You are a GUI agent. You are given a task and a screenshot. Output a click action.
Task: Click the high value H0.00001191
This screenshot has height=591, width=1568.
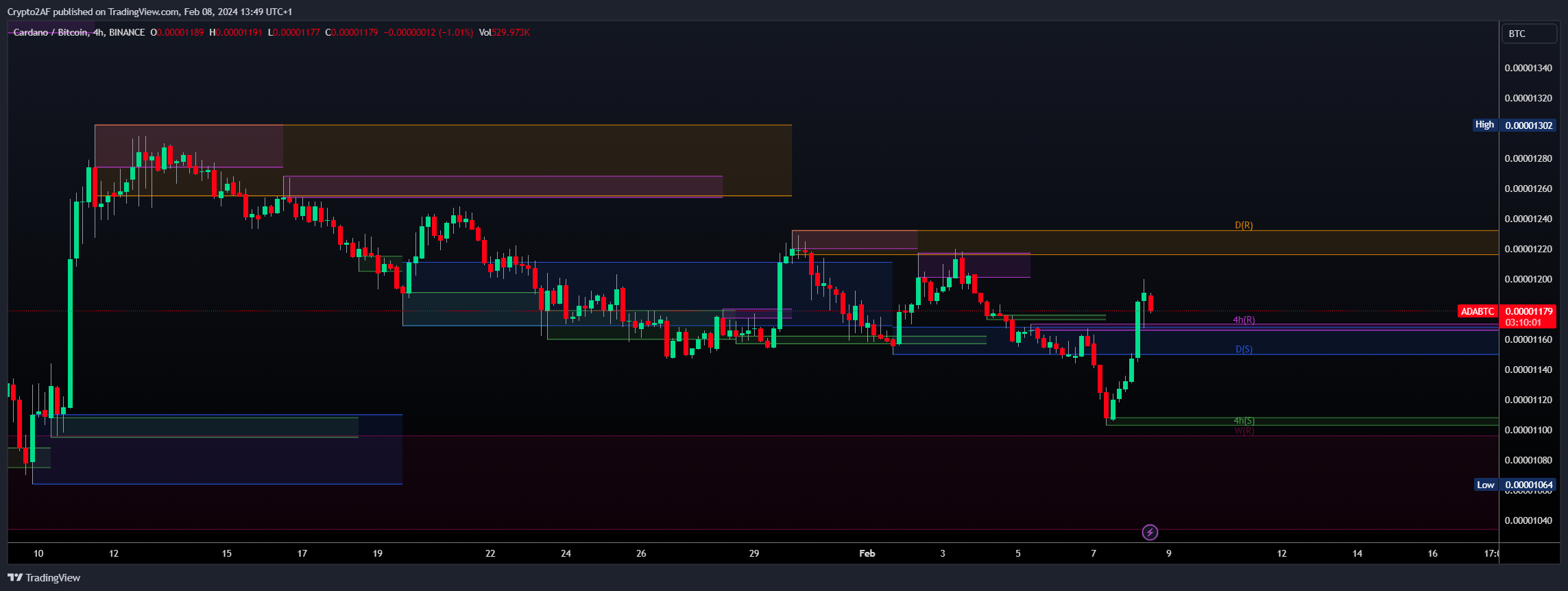pyautogui.click(x=236, y=32)
